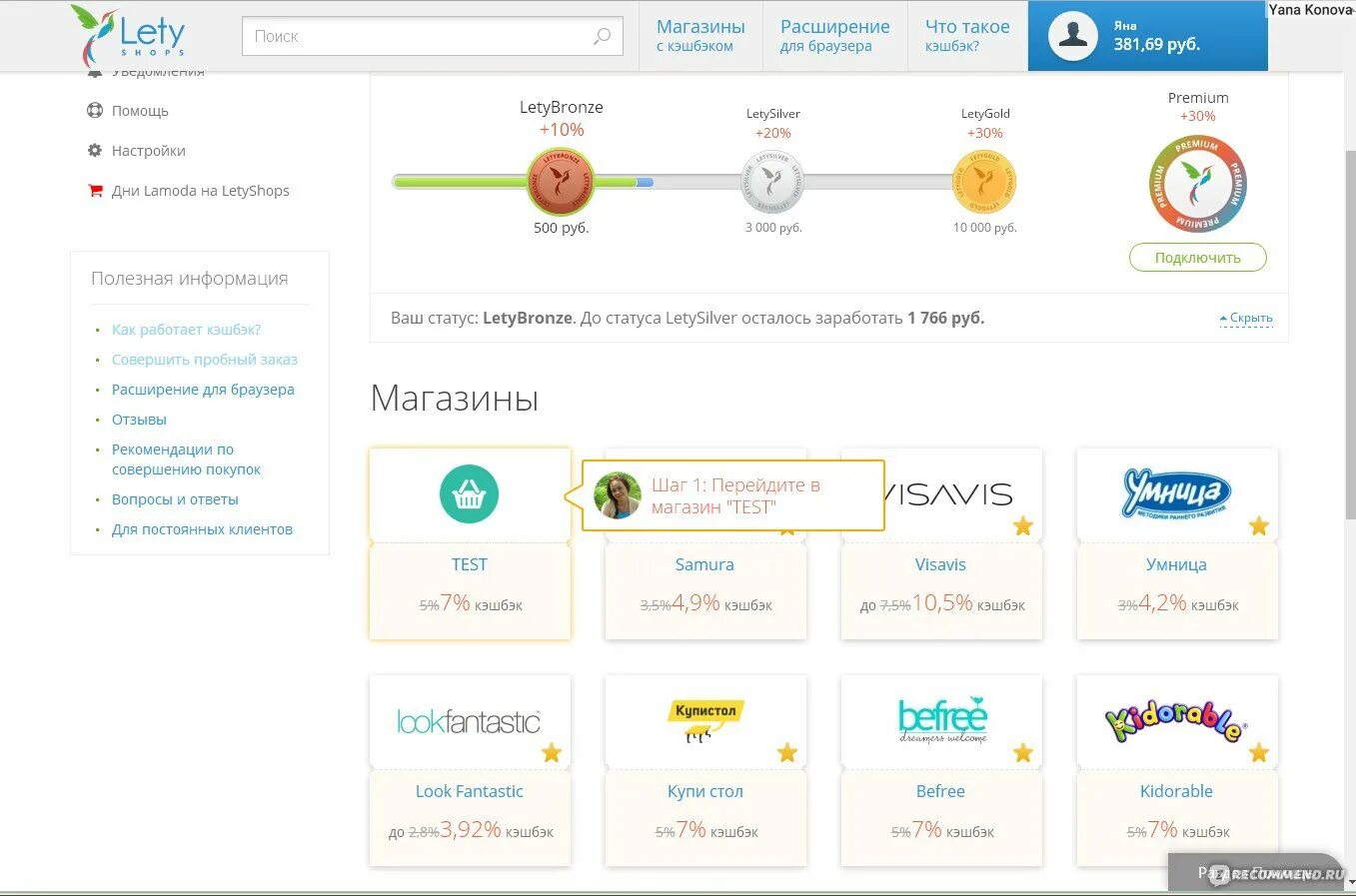Toggle favorite star on Look Fantastic card
Image resolution: width=1356 pixels, height=896 pixels.
click(x=552, y=752)
